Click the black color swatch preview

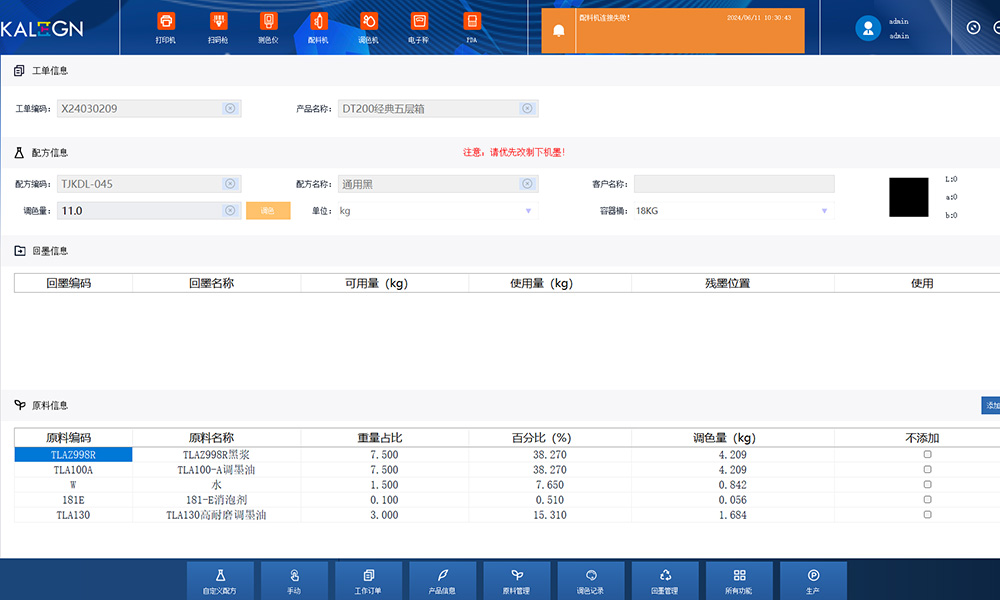[x=909, y=197]
